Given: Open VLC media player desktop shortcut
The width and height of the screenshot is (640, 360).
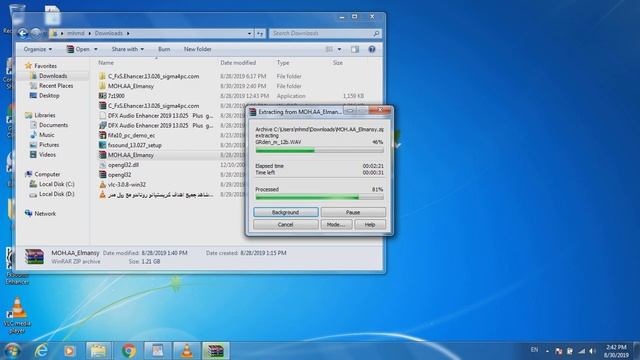Looking at the screenshot, I should point(17,315).
